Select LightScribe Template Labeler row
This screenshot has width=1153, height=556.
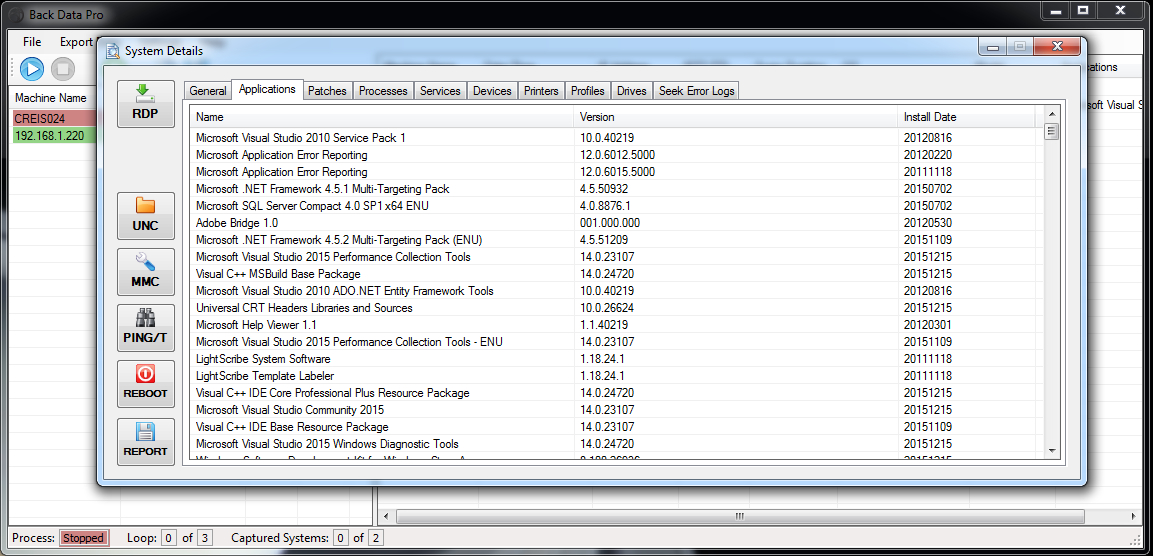(x=617, y=376)
